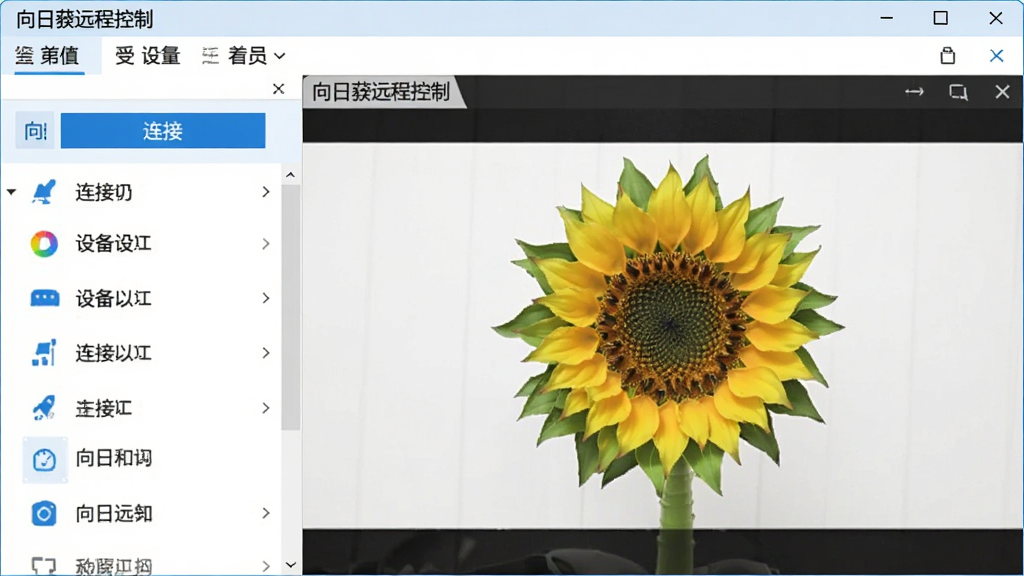The height and width of the screenshot is (576, 1024).
Task: Click the clipboard icon in the top bar
Action: [x=948, y=56]
